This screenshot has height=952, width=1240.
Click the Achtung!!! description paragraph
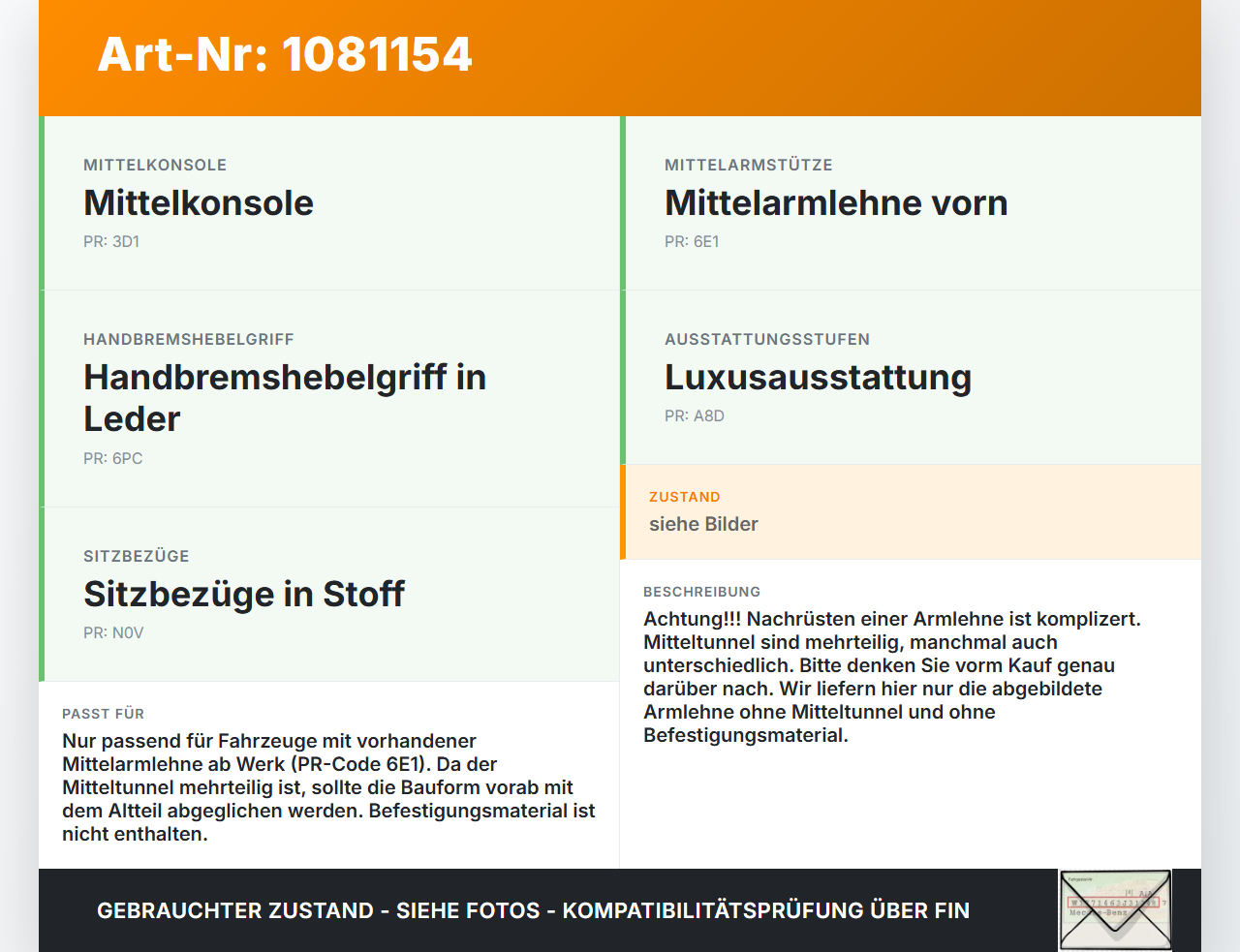[x=892, y=677]
